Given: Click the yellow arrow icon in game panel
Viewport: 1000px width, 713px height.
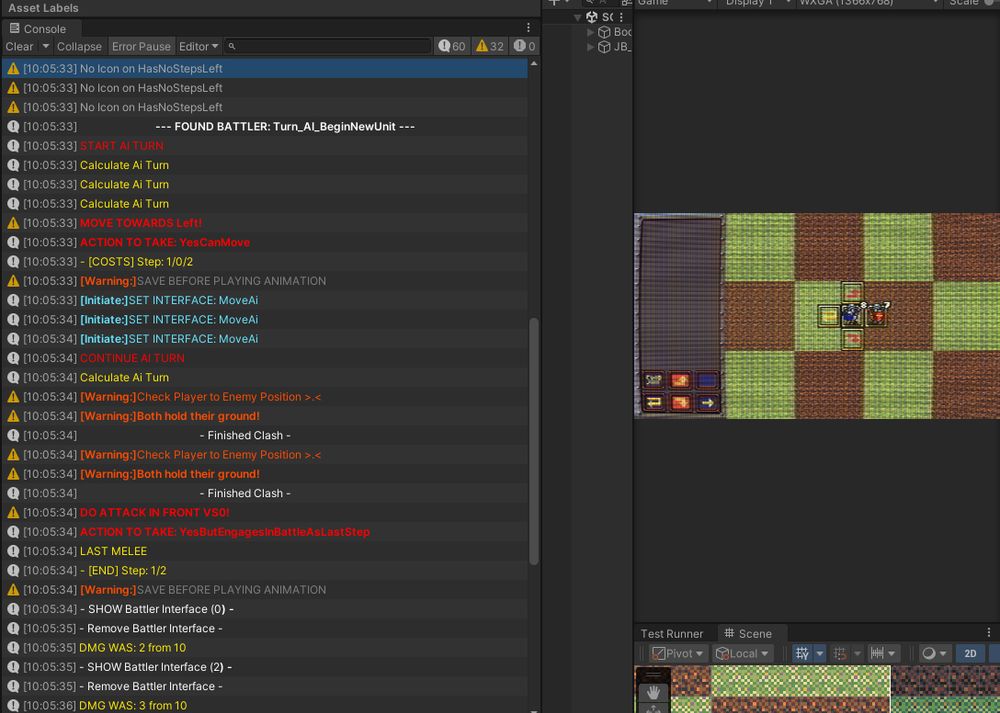Looking at the screenshot, I should [x=709, y=403].
